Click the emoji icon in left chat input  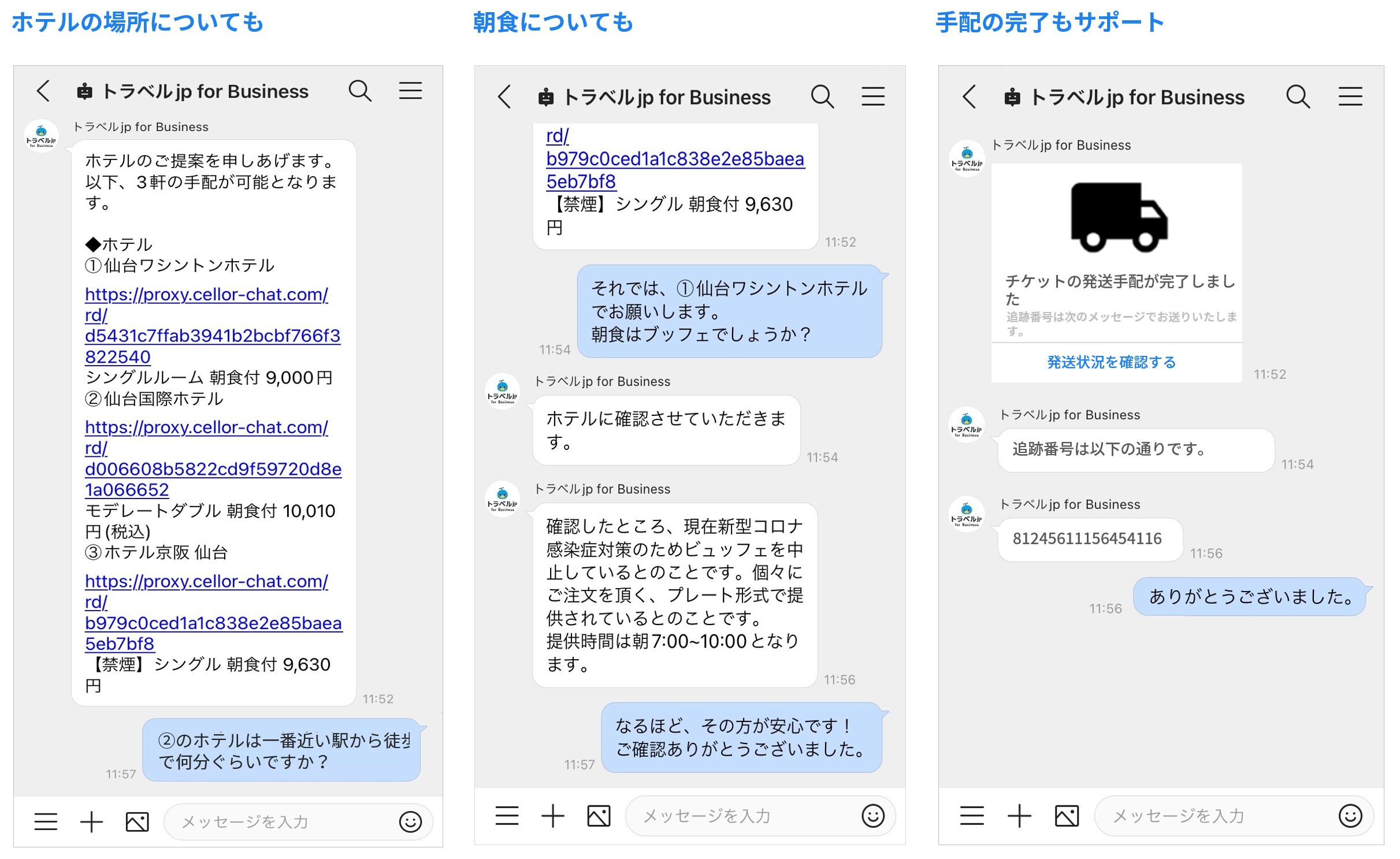410,821
